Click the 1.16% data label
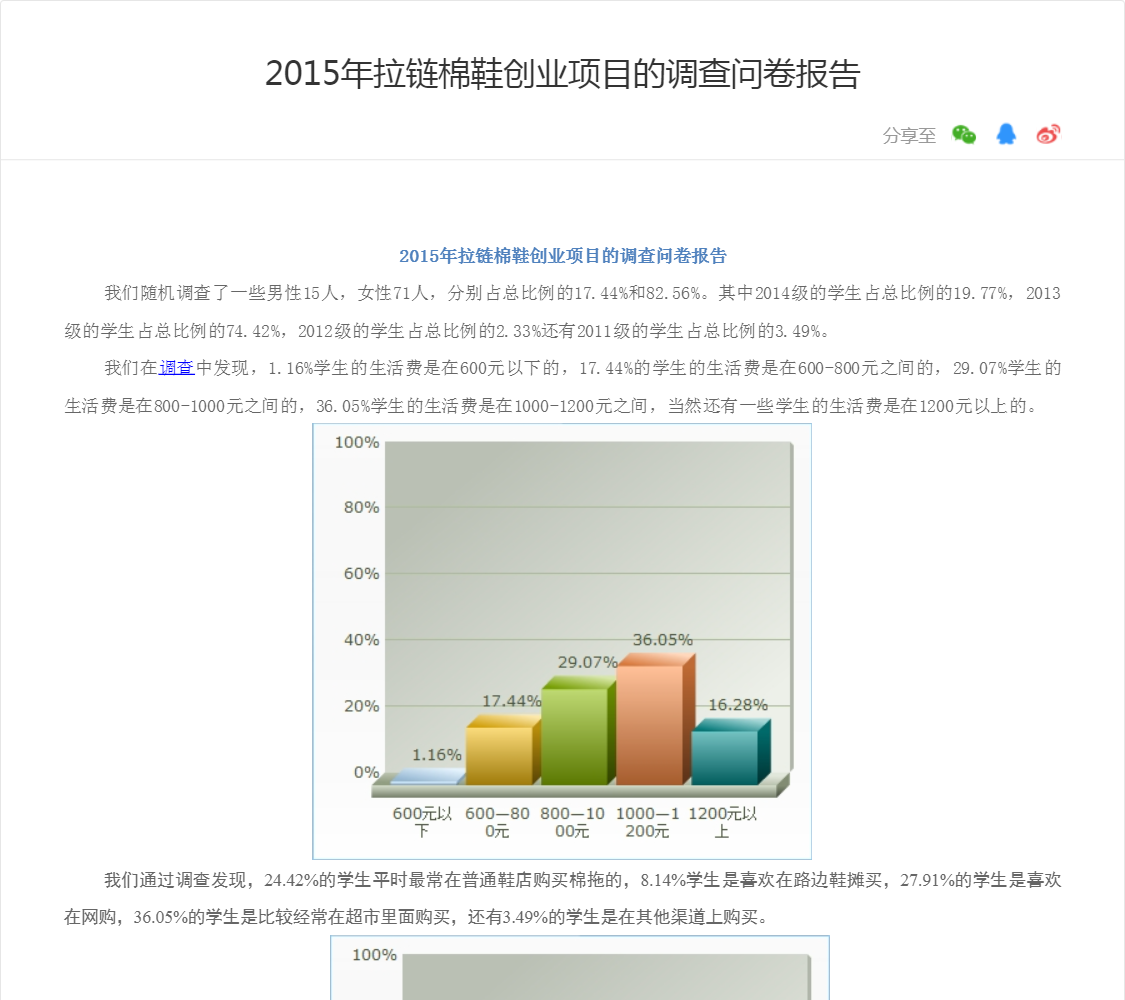This screenshot has height=1000, width=1125. point(436,755)
